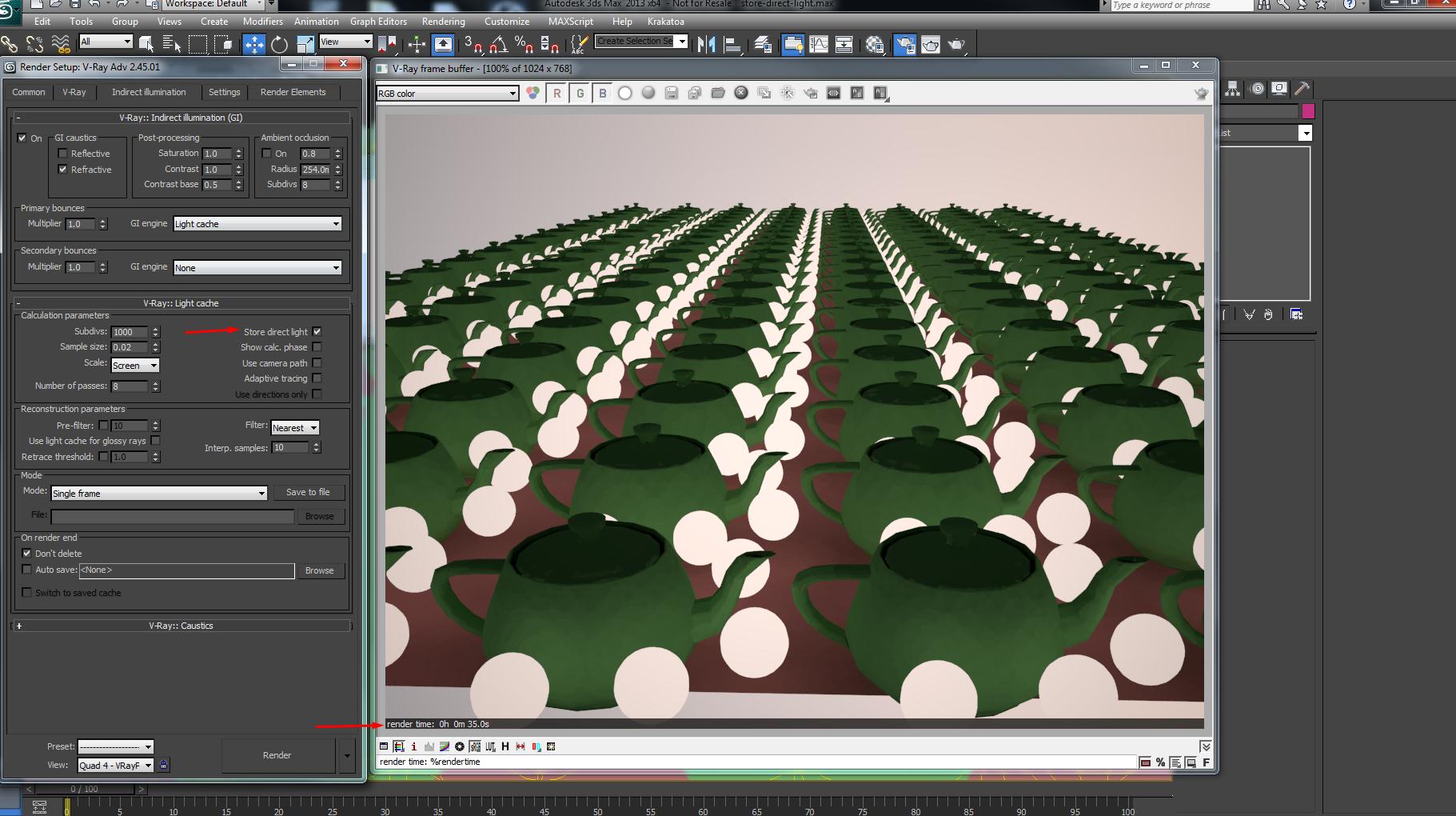
Task: Toggle the GI On checkbox
Action: coord(22,138)
